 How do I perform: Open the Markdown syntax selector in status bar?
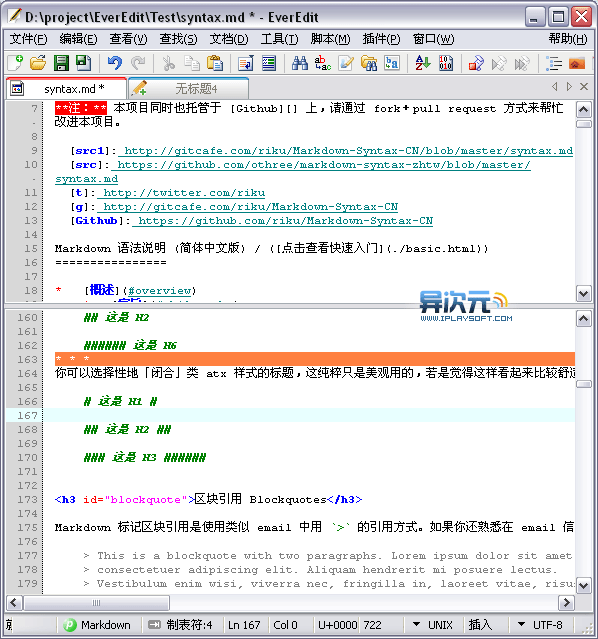click(x=97, y=625)
